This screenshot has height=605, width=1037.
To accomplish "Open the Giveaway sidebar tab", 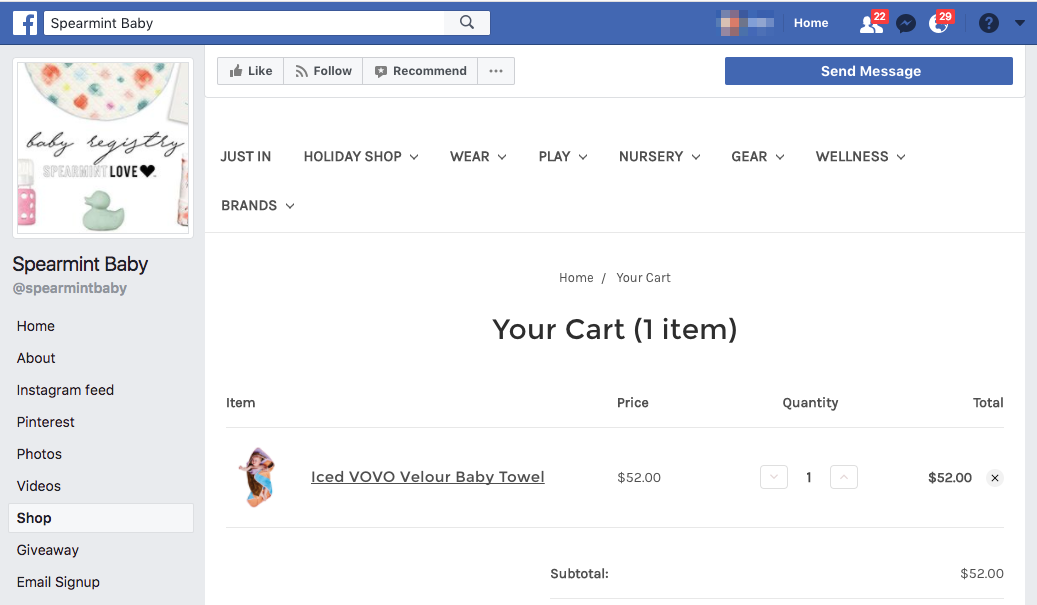I will (x=48, y=550).
